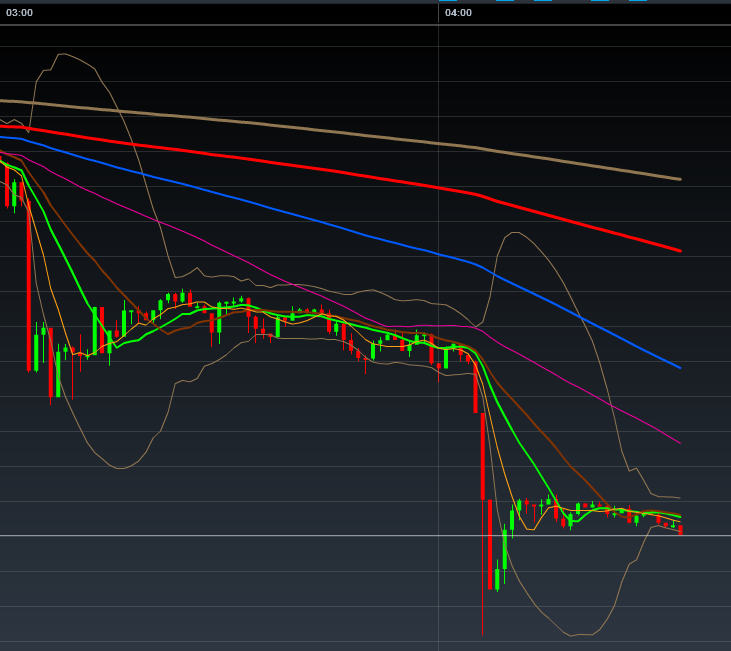
Task: Click the red candle with the longest lower wick
Action: pos(483,522)
